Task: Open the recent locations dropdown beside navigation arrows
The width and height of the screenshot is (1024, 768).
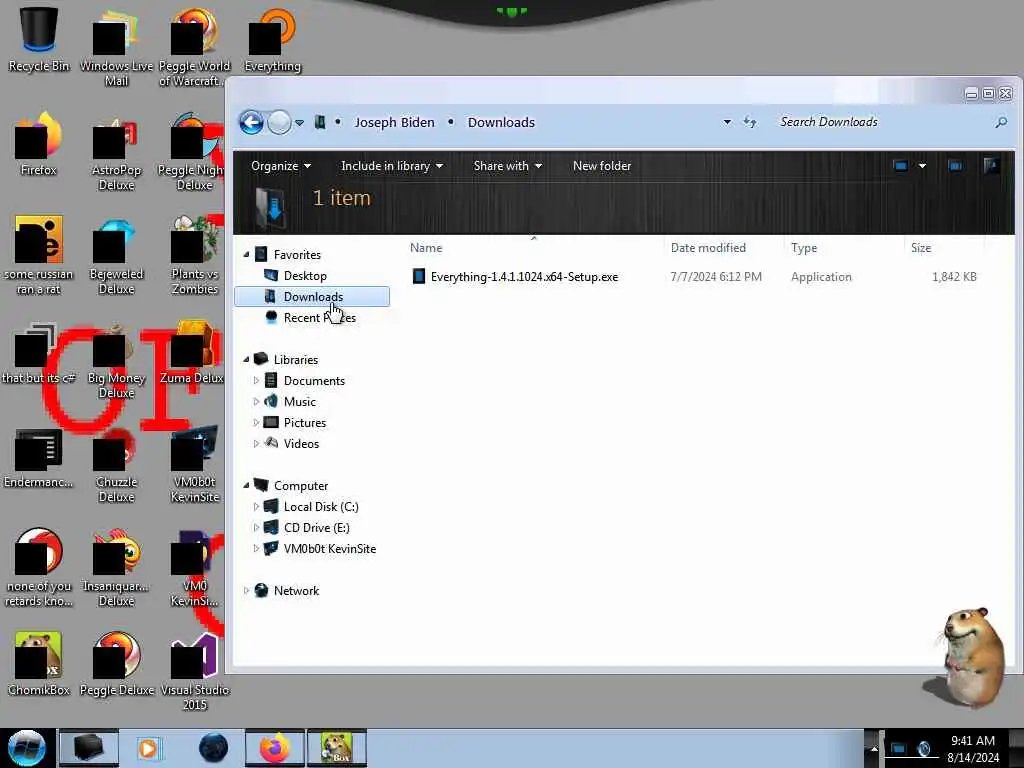Action: (299, 123)
